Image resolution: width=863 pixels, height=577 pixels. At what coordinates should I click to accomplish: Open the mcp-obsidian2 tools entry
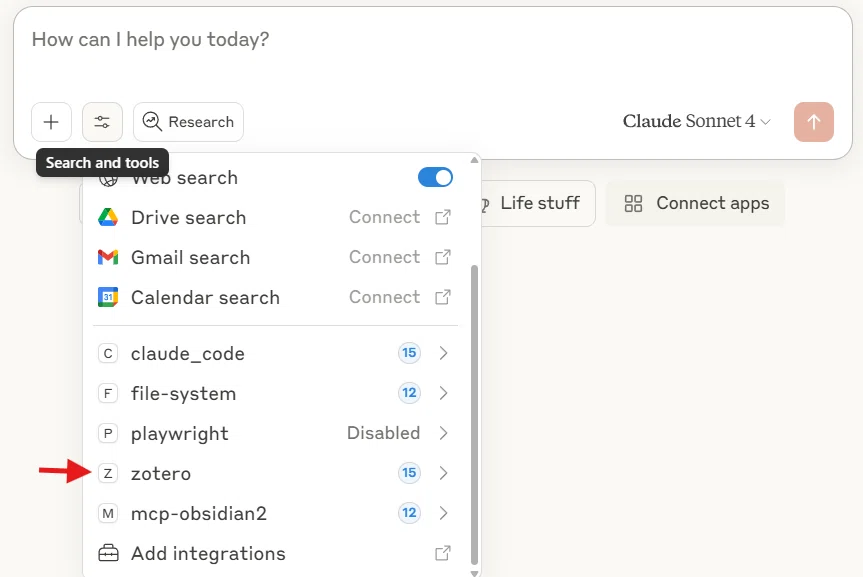tap(275, 513)
